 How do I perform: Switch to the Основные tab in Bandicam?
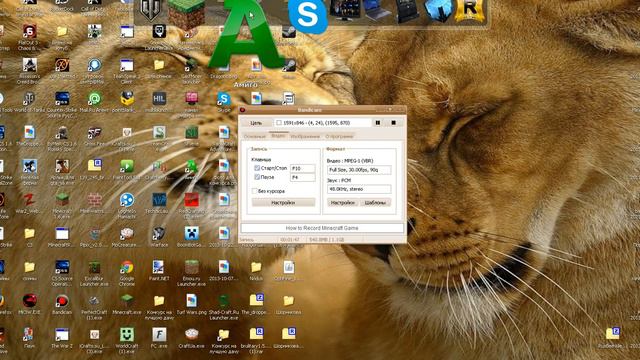point(255,136)
